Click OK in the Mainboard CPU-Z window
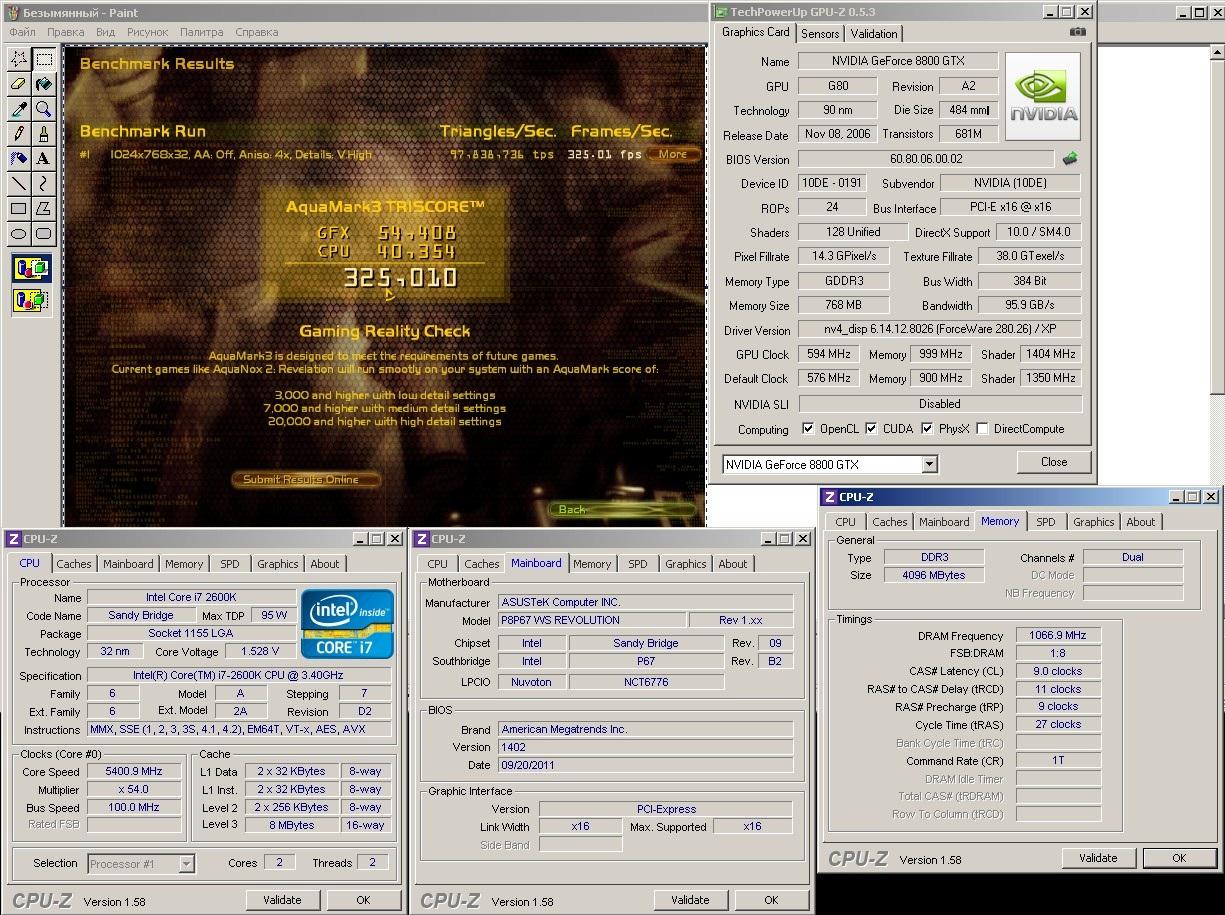This screenshot has height=915, width=1225. click(771, 900)
